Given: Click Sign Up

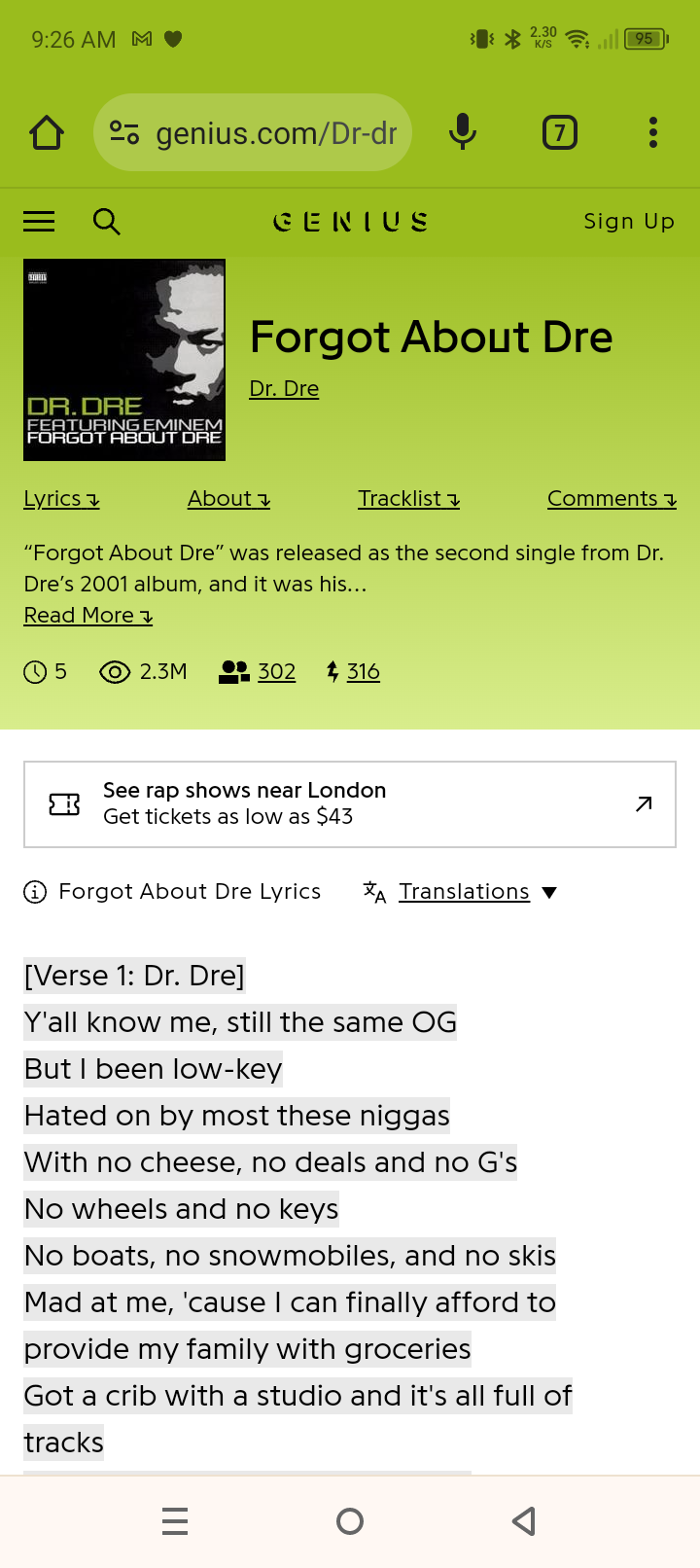Looking at the screenshot, I should [x=629, y=222].
